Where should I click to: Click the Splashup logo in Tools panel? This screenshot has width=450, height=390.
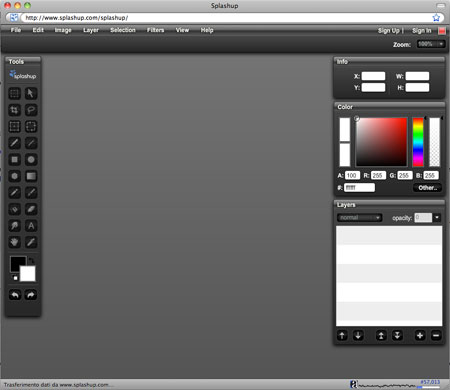pyautogui.click(x=23, y=75)
